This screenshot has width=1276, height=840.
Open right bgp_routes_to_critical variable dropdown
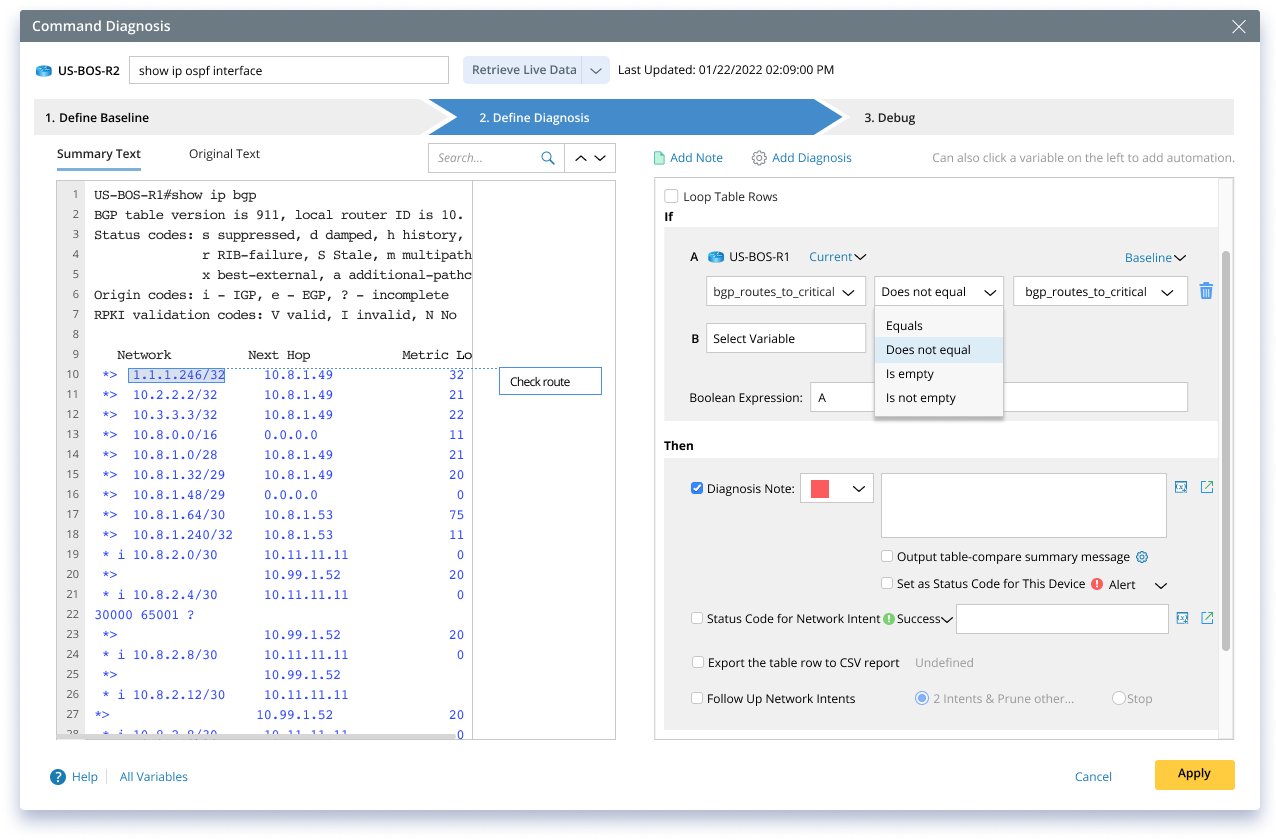[1100, 292]
